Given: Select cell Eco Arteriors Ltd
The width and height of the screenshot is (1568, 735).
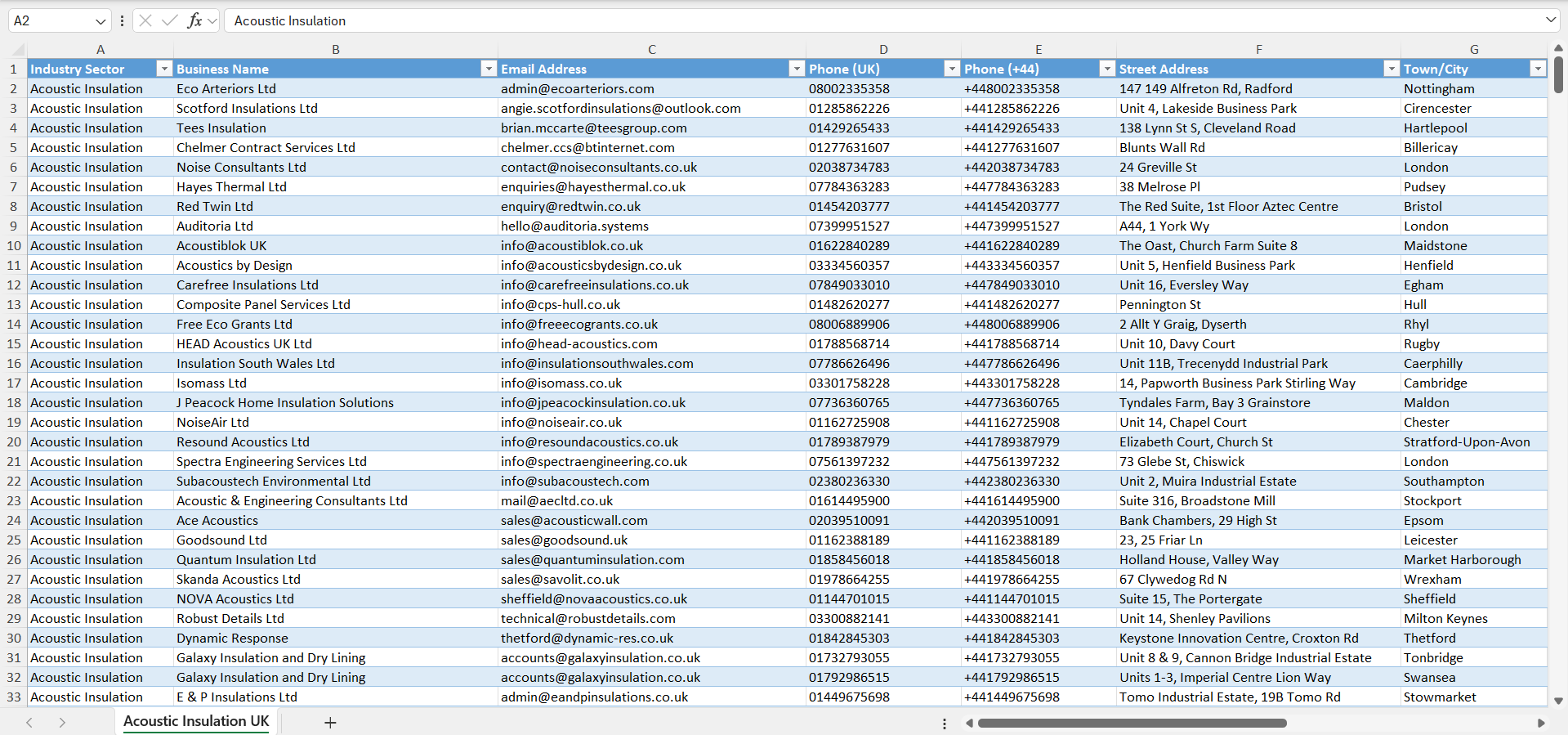Looking at the screenshot, I should 336,88.
